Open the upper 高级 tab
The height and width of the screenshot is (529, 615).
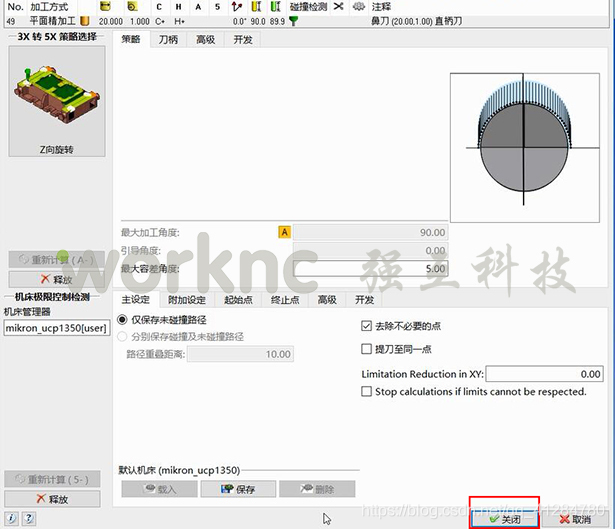coord(206,40)
